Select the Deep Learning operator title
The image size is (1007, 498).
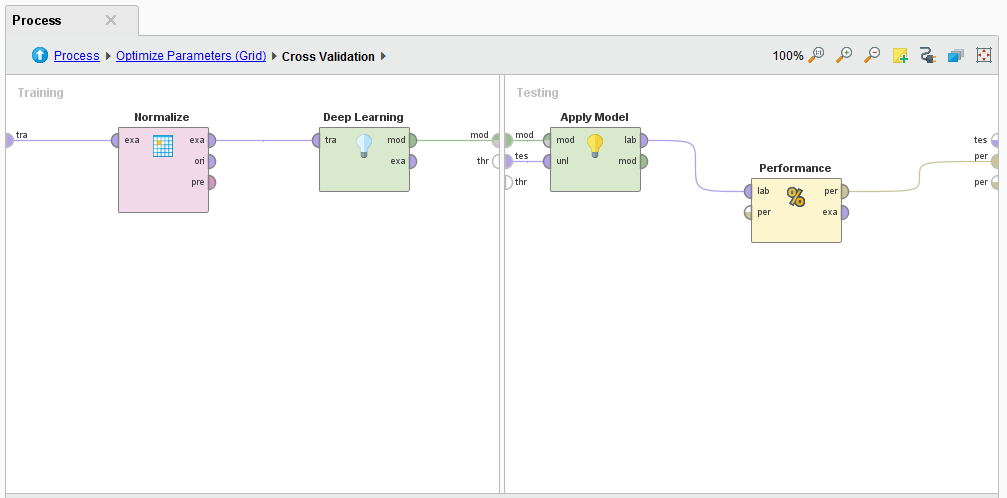coord(363,118)
